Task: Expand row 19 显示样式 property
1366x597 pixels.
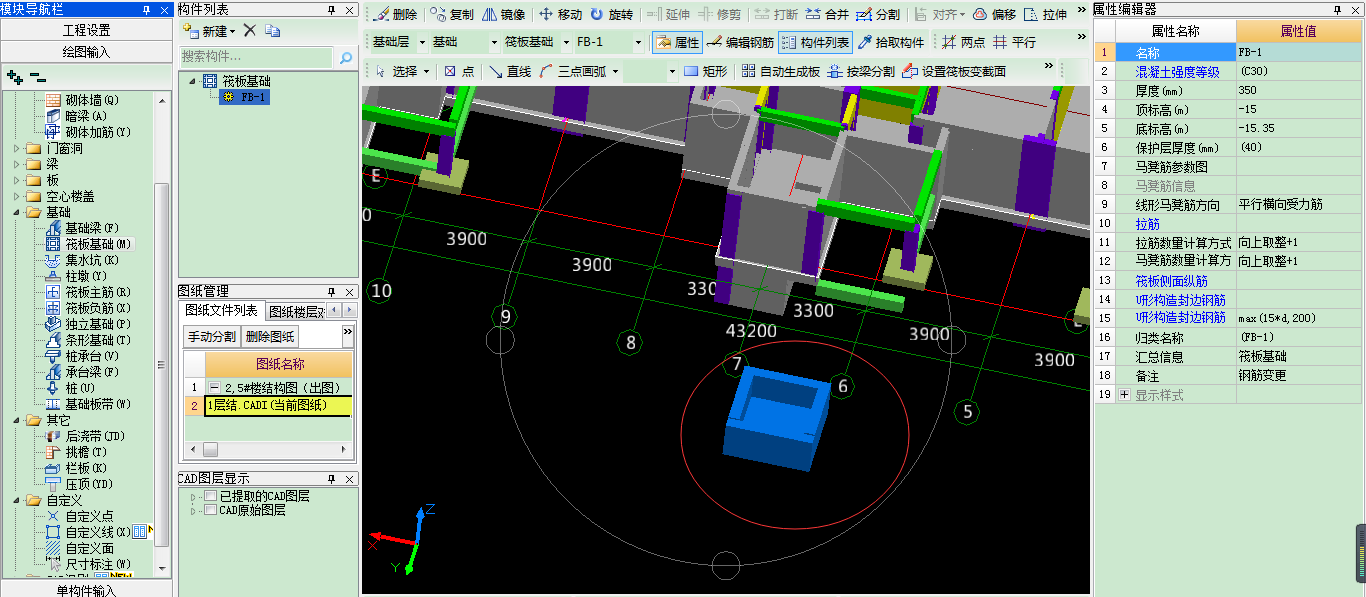Action: pyautogui.click(x=1124, y=395)
